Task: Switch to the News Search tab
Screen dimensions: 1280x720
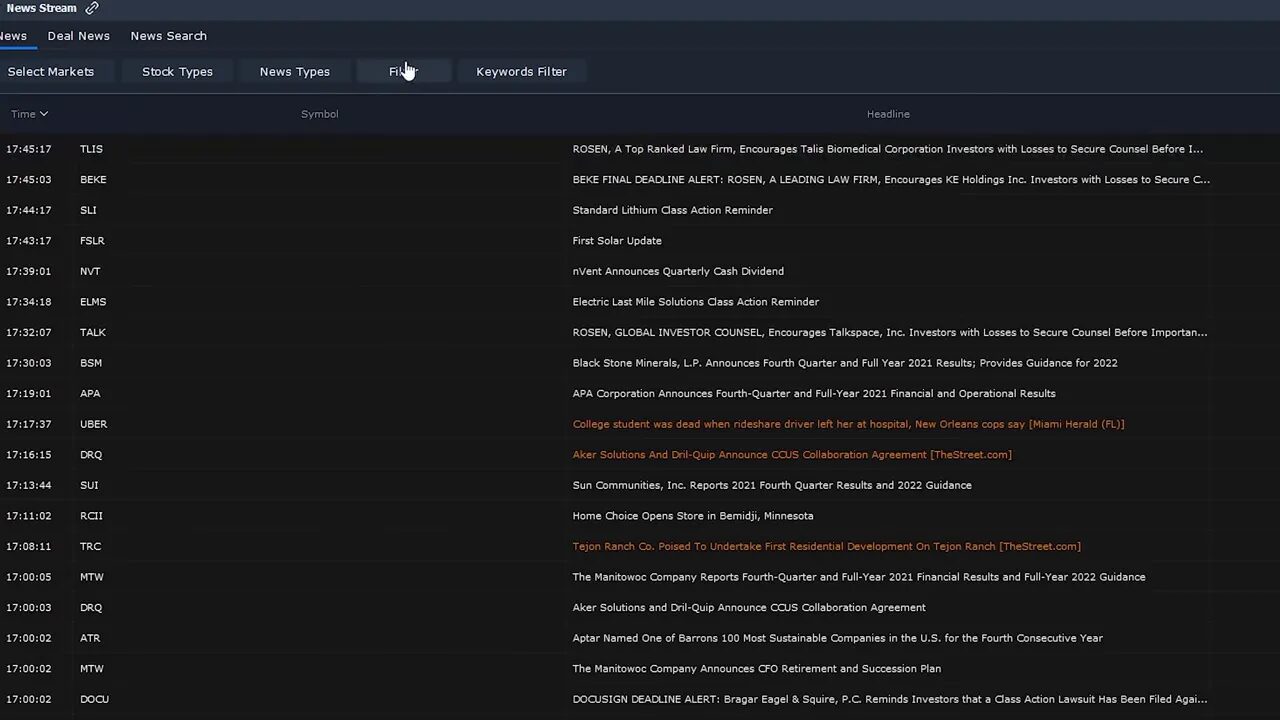Action: (168, 36)
